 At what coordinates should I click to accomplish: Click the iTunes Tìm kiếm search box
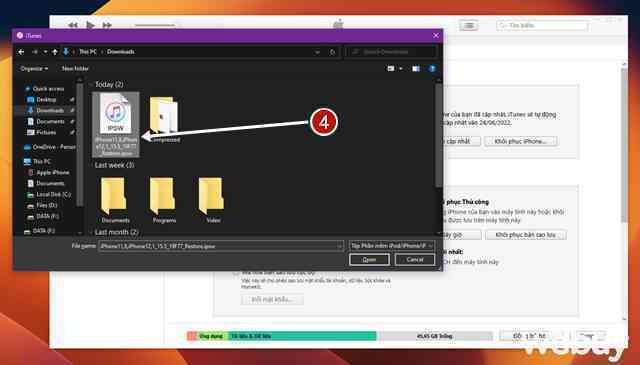[x=542, y=25]
